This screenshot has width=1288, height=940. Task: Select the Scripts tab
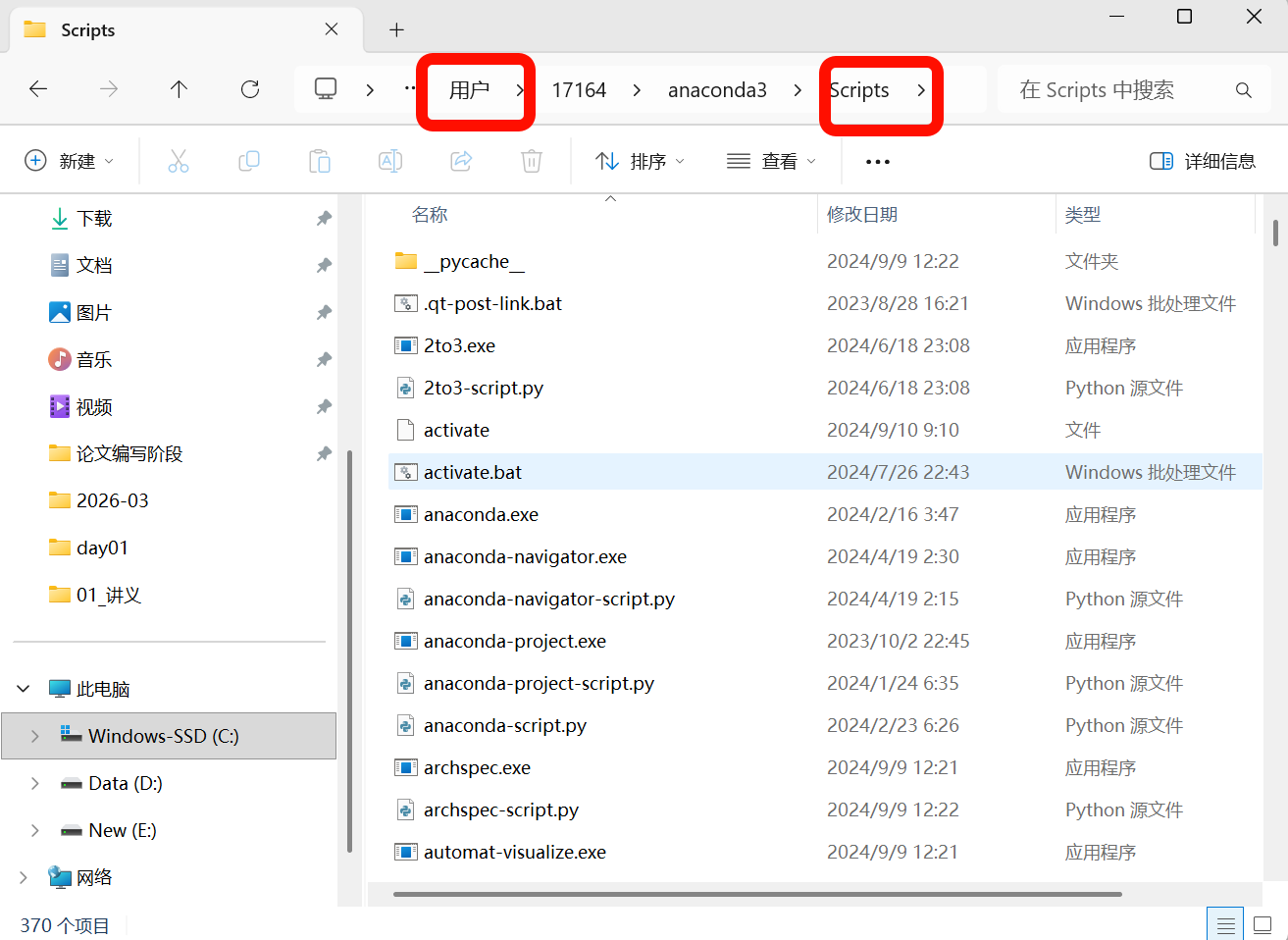click(186, 29)
